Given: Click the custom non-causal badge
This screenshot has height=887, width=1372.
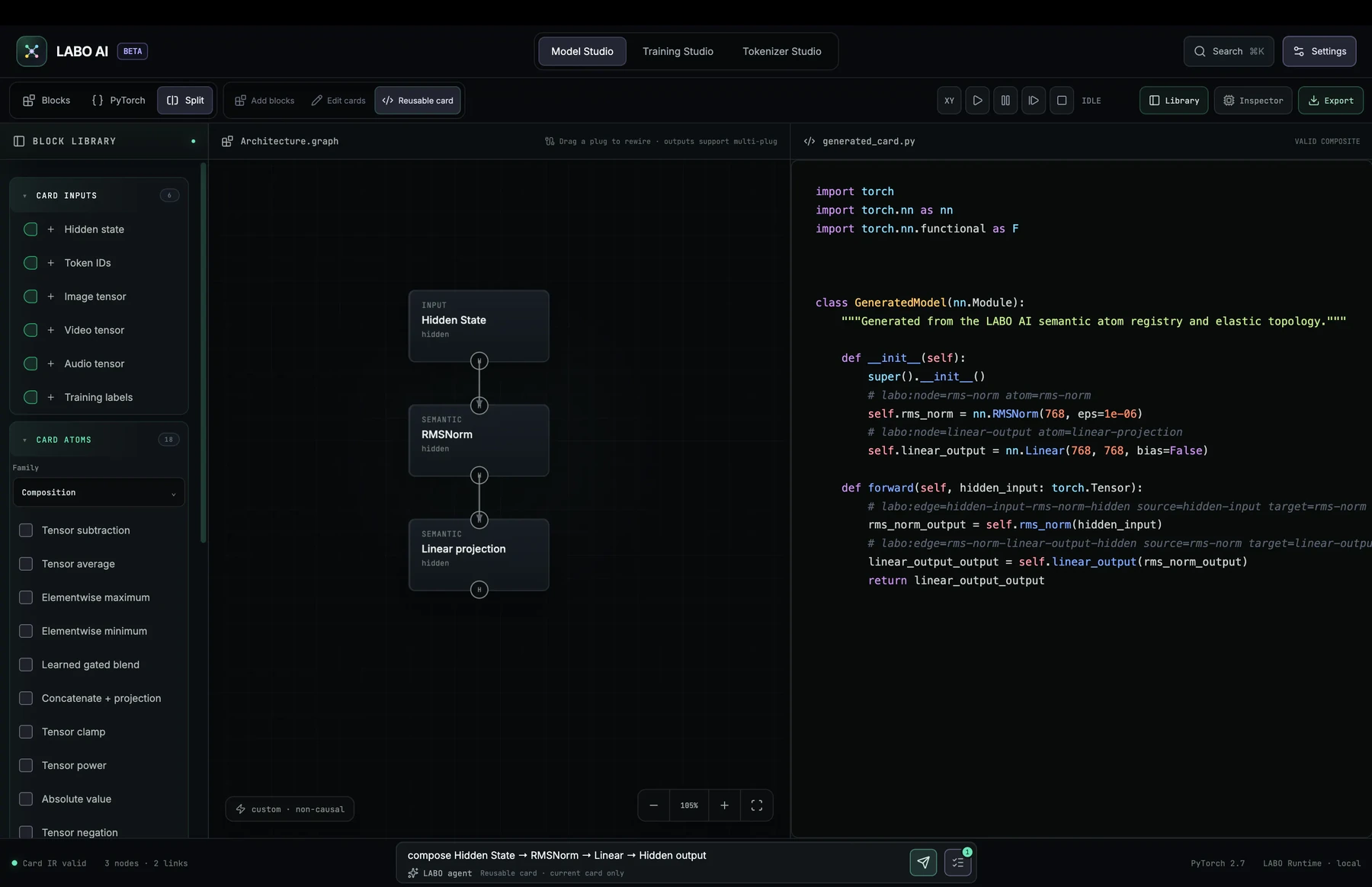Looking at the screenshot, I should (290, 809).
